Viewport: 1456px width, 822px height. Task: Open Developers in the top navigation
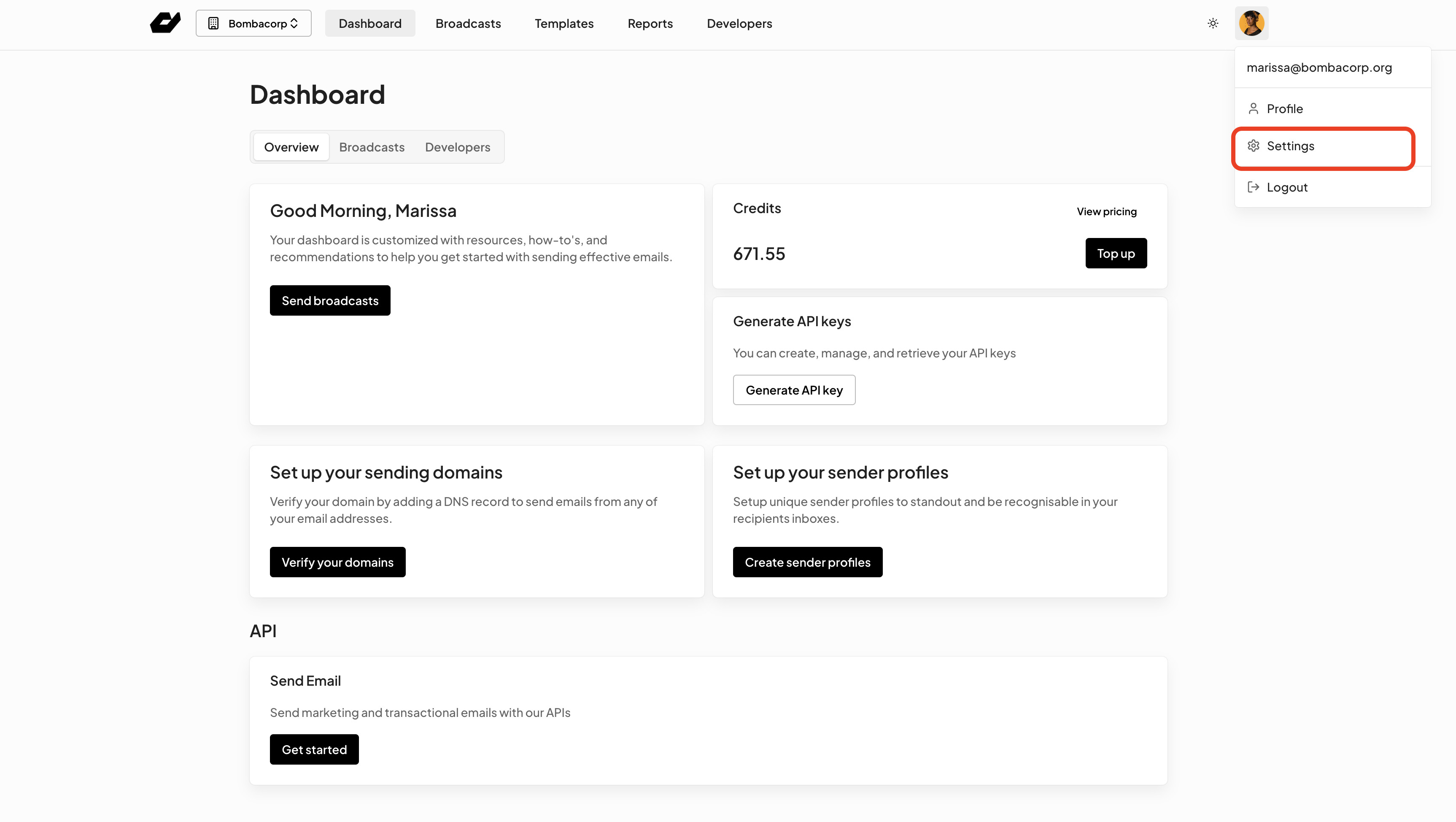point(739,23)
